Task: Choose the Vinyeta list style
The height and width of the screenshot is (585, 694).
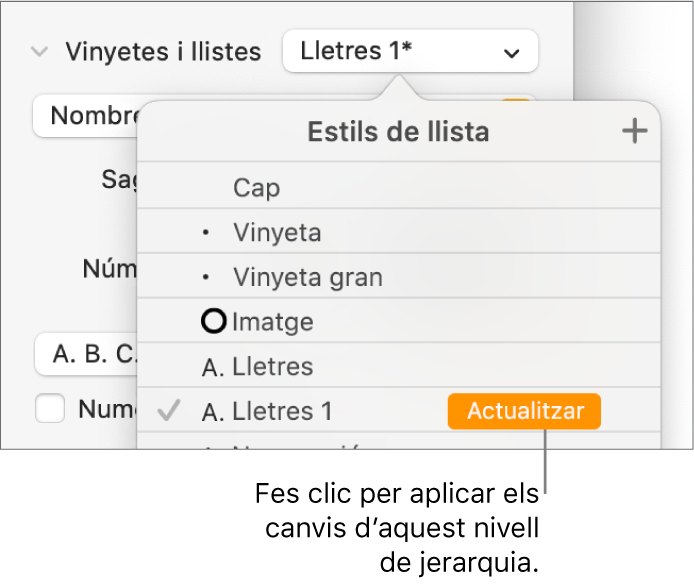Action: coord(398,231)
